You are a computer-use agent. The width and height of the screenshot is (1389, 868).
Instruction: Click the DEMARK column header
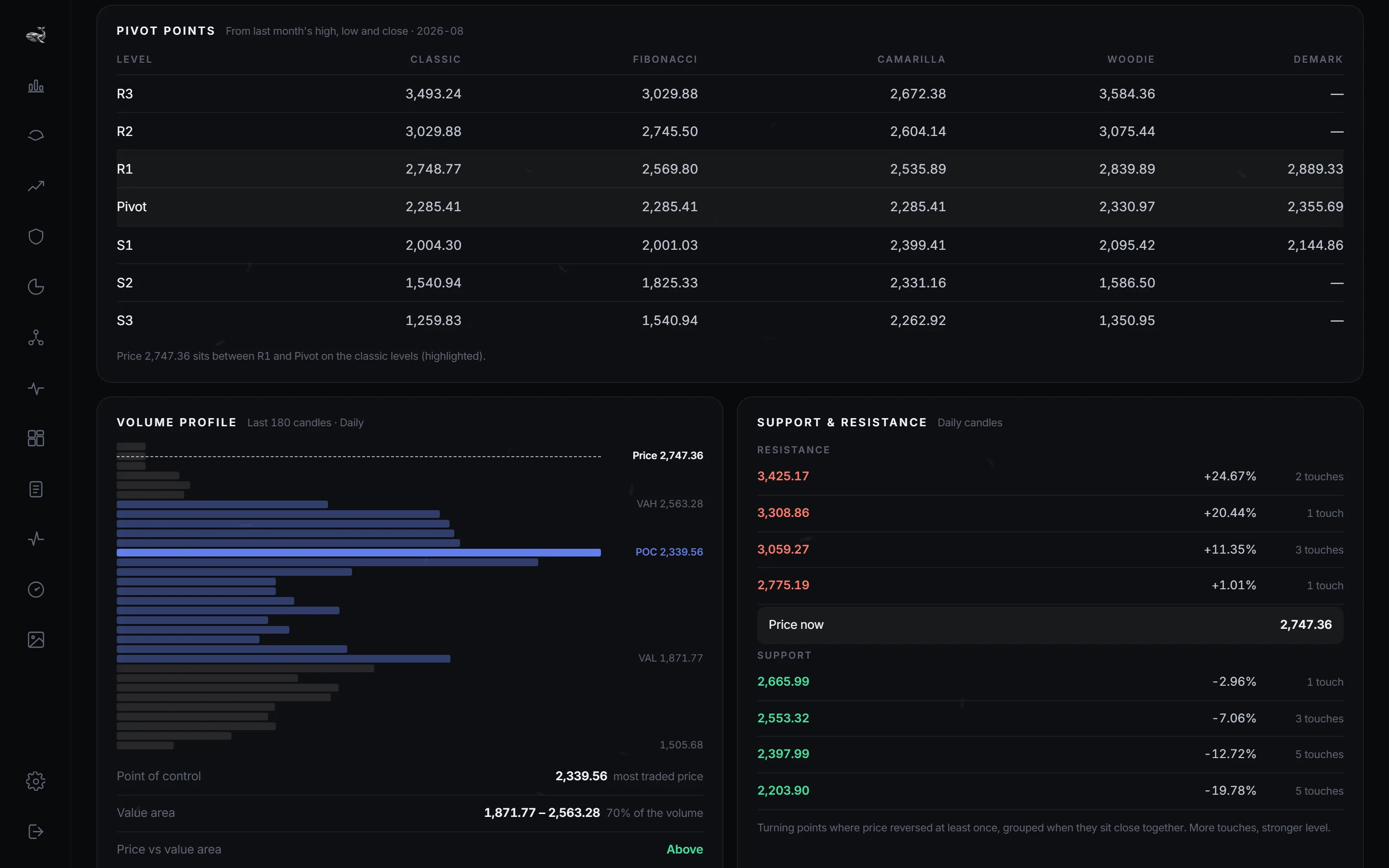tap(1318, 59)
